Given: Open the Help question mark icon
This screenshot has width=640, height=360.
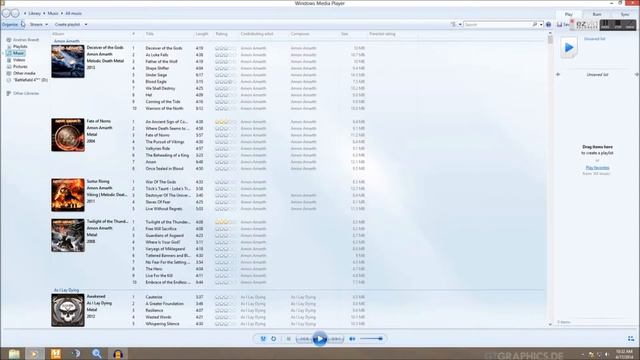Looking at the screenshot, I should pos(549,24).
